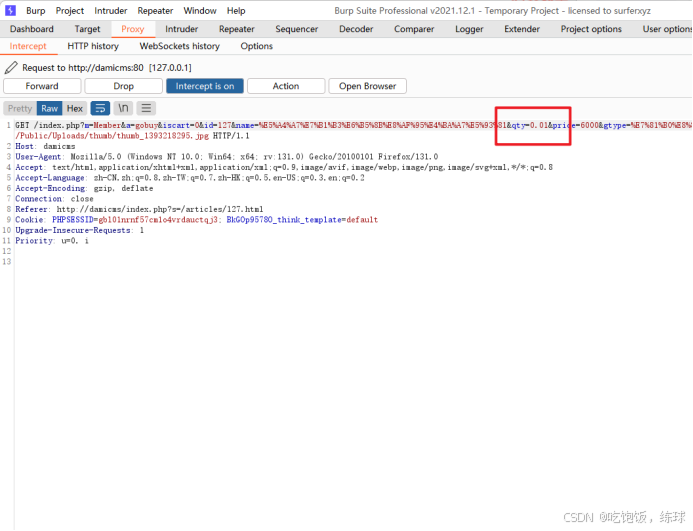Click the Accept-Encoding: gzip, deflate line
The width and height of the screenshot is (693, 531).
click(x=84, y=189)
